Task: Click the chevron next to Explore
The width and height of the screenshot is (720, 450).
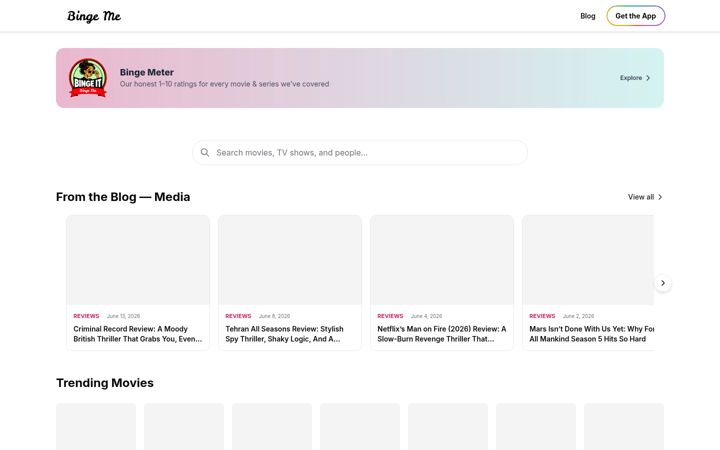Action: (648, 78)
